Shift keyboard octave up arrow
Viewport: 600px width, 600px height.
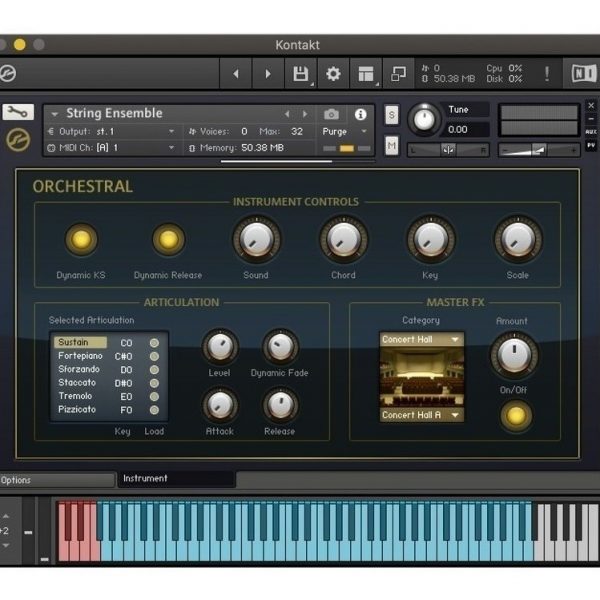pos(6,516)
